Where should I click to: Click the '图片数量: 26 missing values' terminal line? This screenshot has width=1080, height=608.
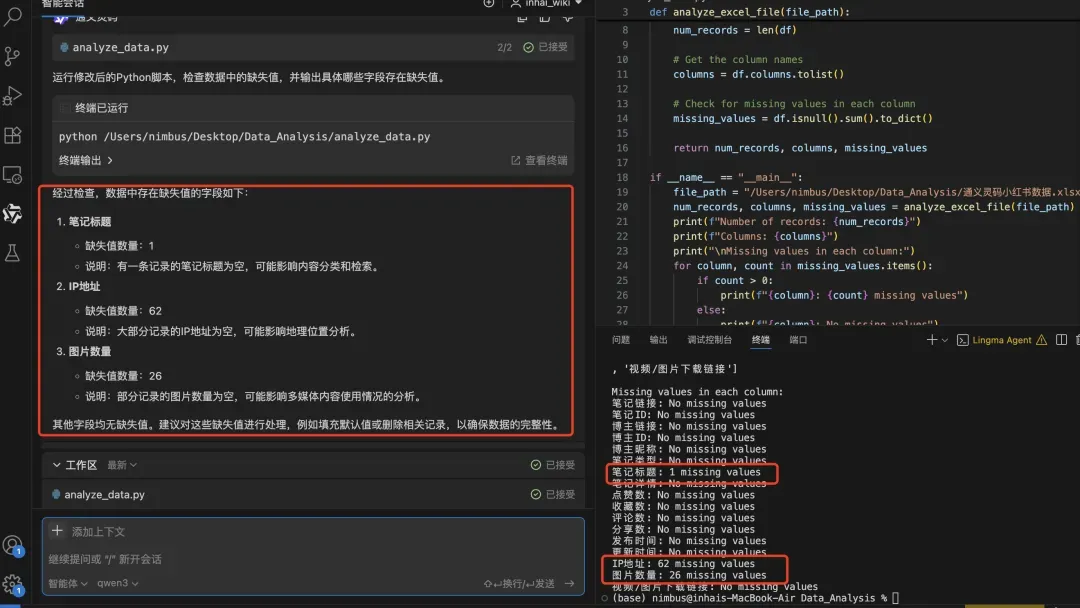pyautogui.click(x=689, y=575)
